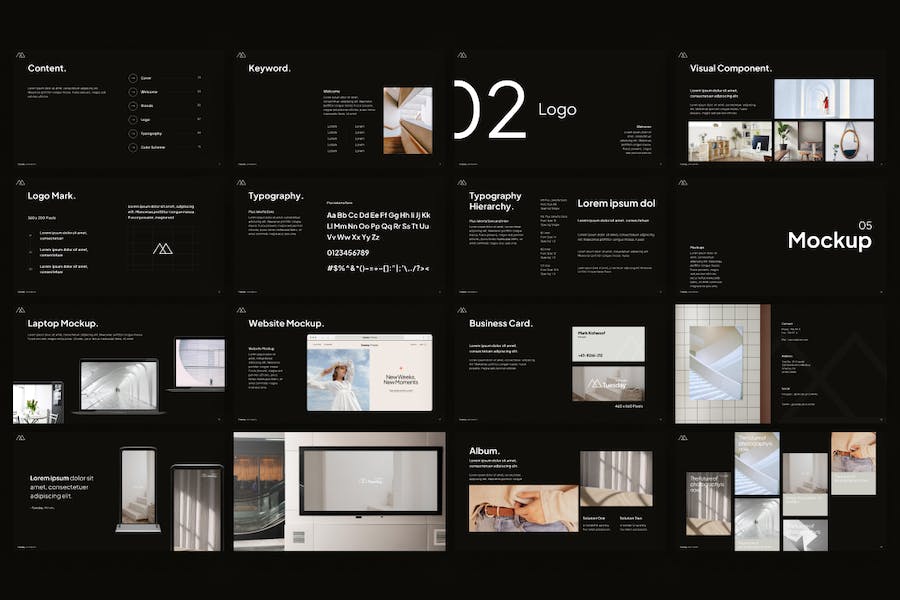The height and width of the screenshot is (600, 900).
Task: Click the Album. heading
Action: coord(484,451)
